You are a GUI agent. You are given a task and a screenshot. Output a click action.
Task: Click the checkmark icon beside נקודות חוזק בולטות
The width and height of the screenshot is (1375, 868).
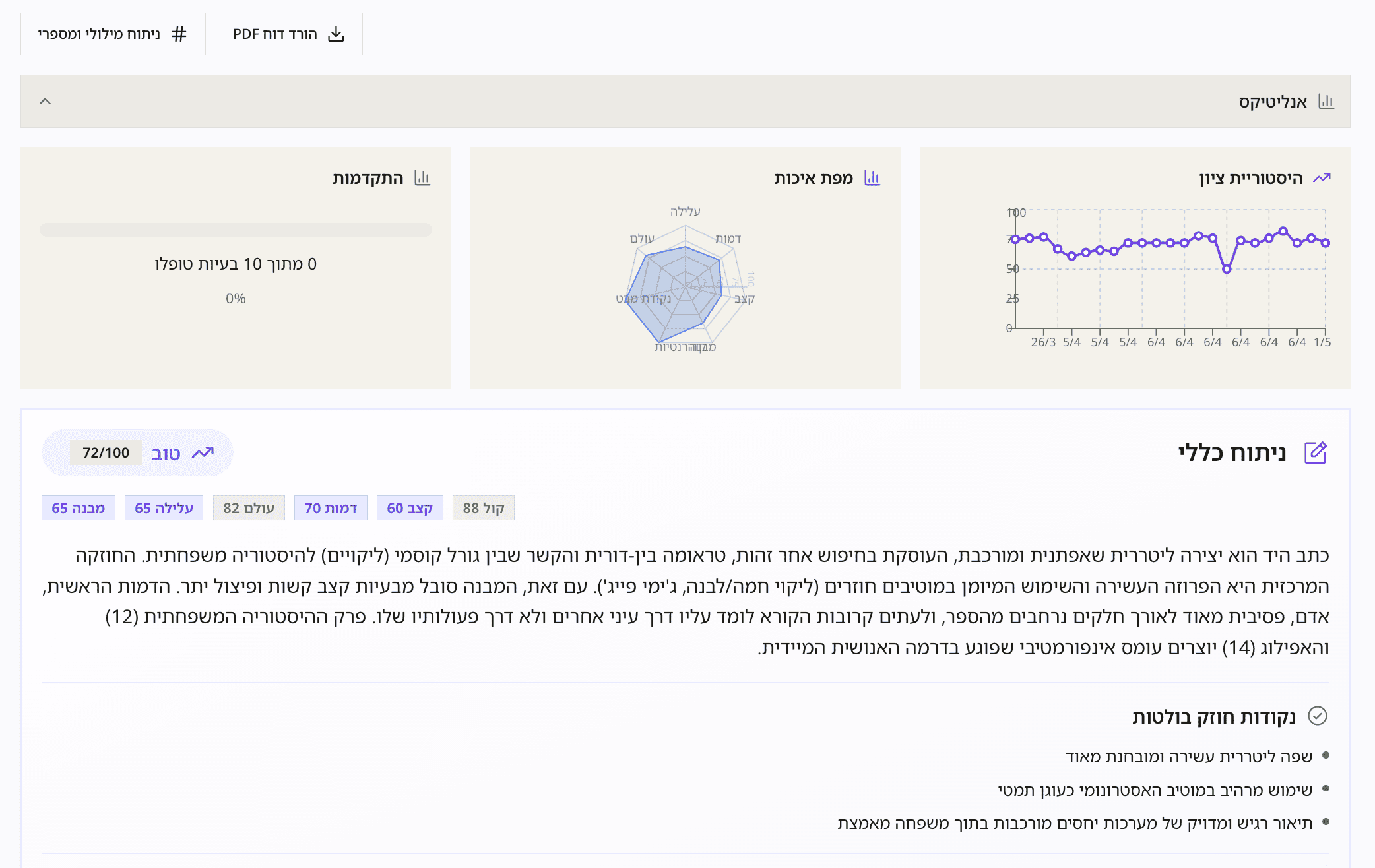pos(1318,716)
